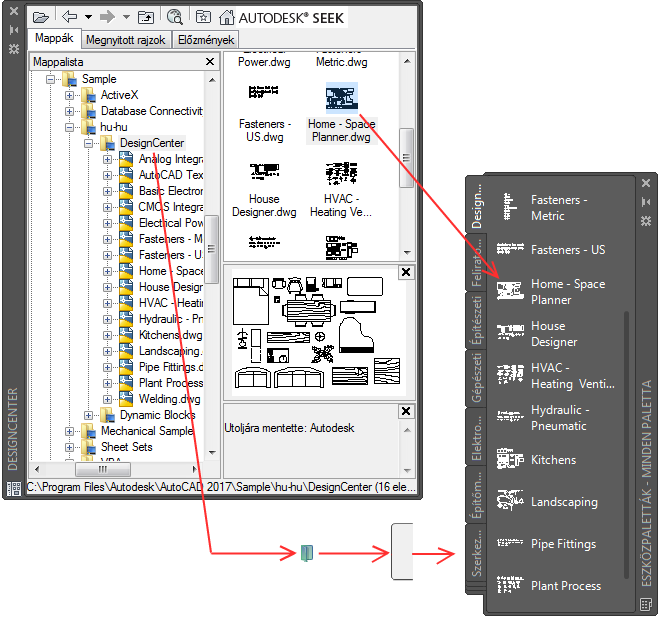Open DesignCenter properties menu icon
Screen dimensions: 659x617
[14, 49]
